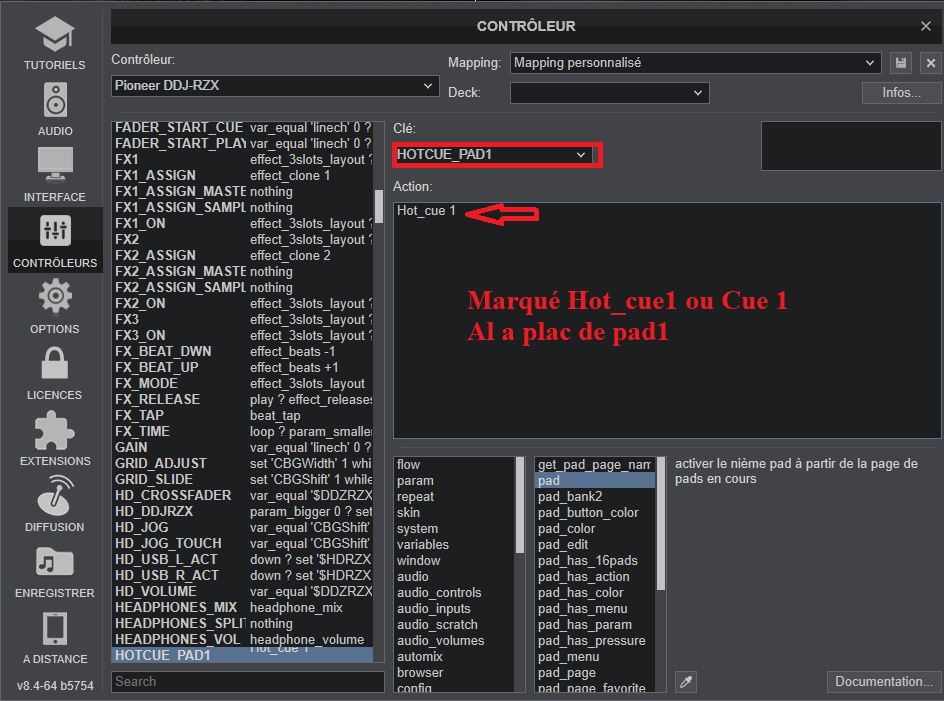Screen dimensions: 944x701
Task: Open the Extensions puzzle section
Action: 54,439
